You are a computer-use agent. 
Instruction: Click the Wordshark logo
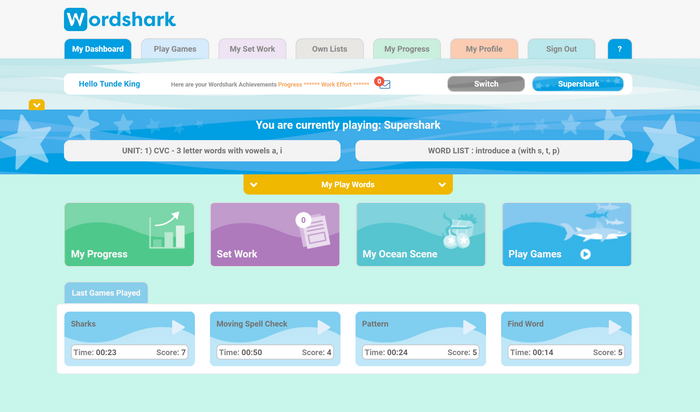click(x=120, y=19)
